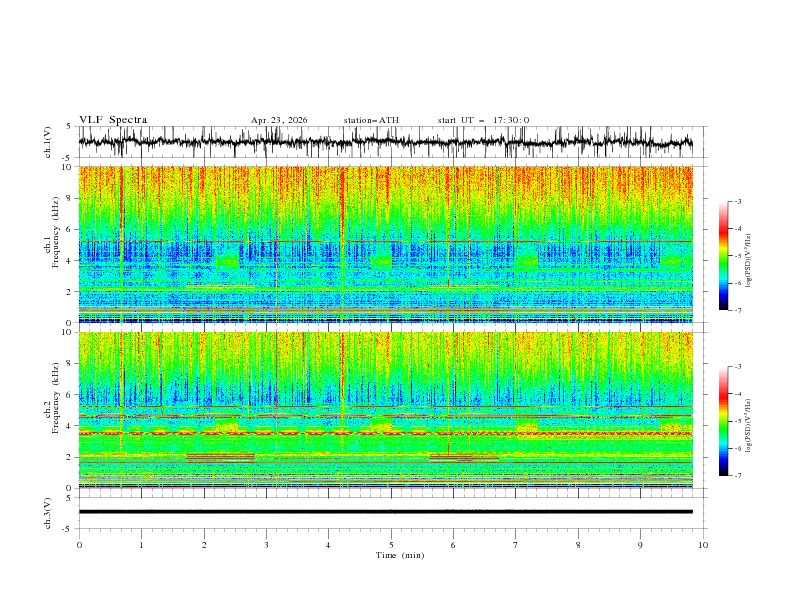Screen dimensions: 792x612
Task: Click the 0 minute tick at axis origin
Action: click(79, 545)
